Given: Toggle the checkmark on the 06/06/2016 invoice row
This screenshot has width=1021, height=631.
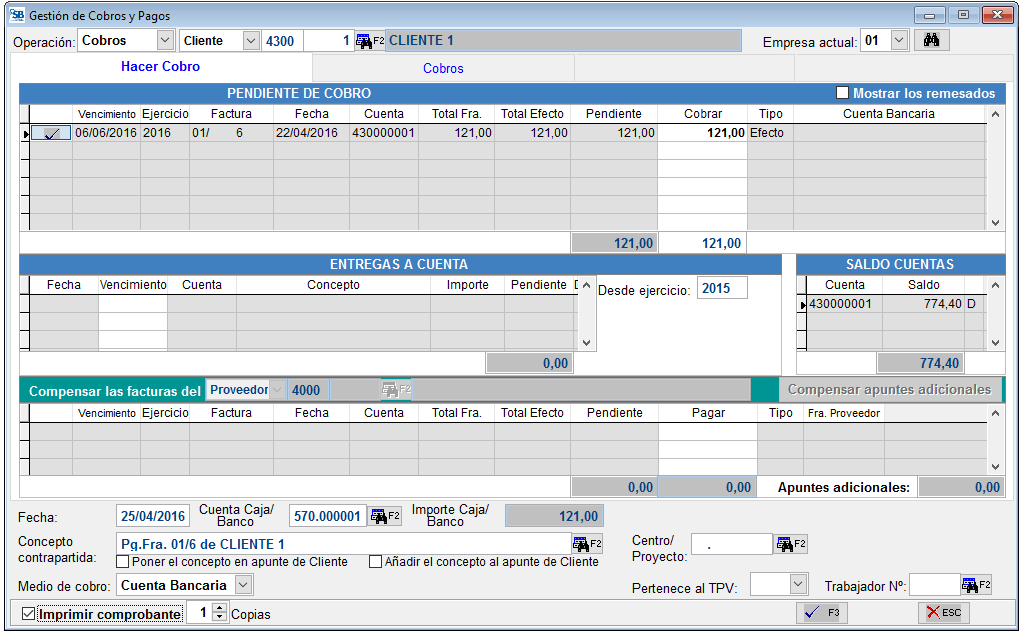Looking at the screenshot, I should pyautogui.click(x=50, y=133).
